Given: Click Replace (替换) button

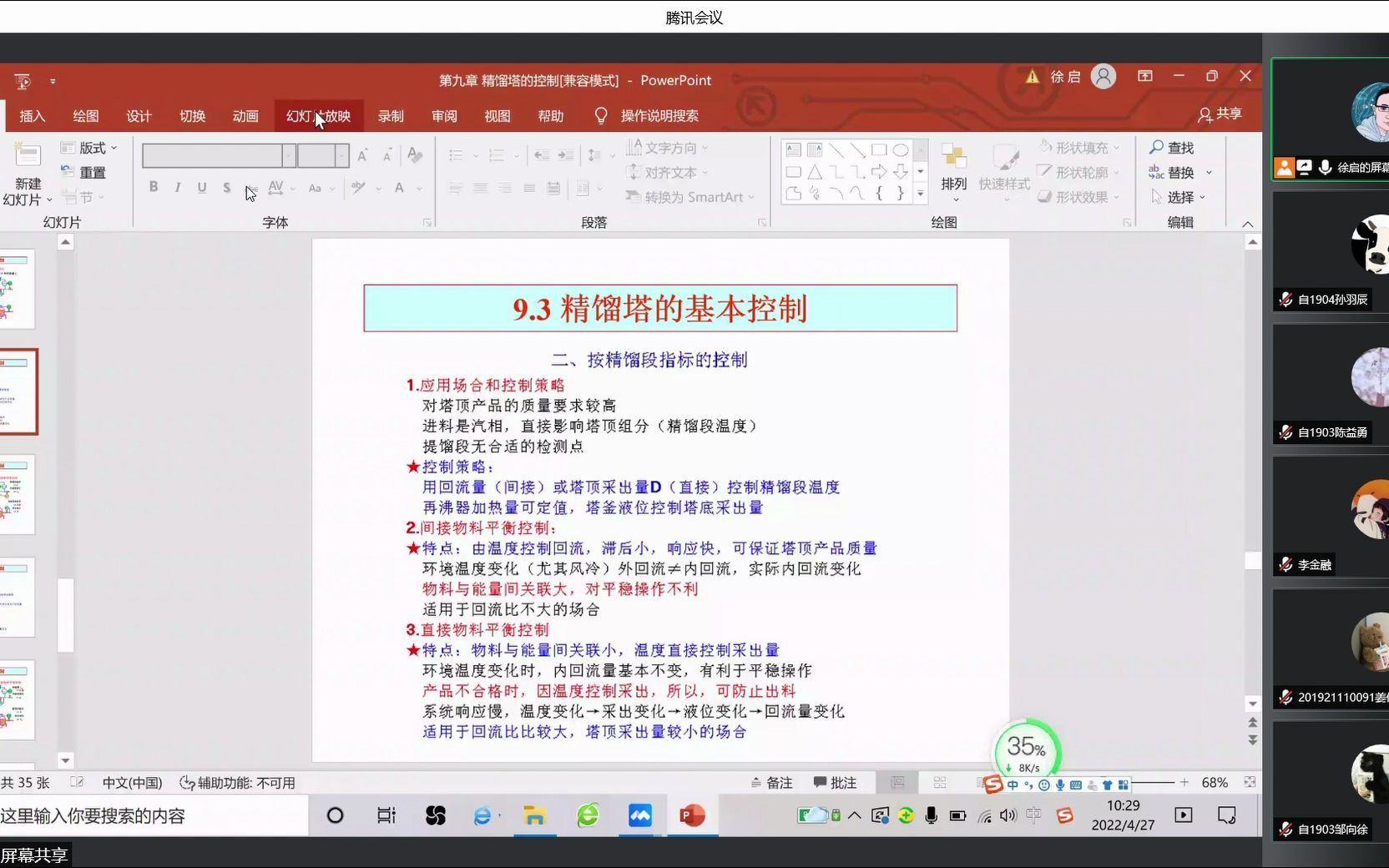Looking at the screenshot, I should click(x=1171, y=173).
